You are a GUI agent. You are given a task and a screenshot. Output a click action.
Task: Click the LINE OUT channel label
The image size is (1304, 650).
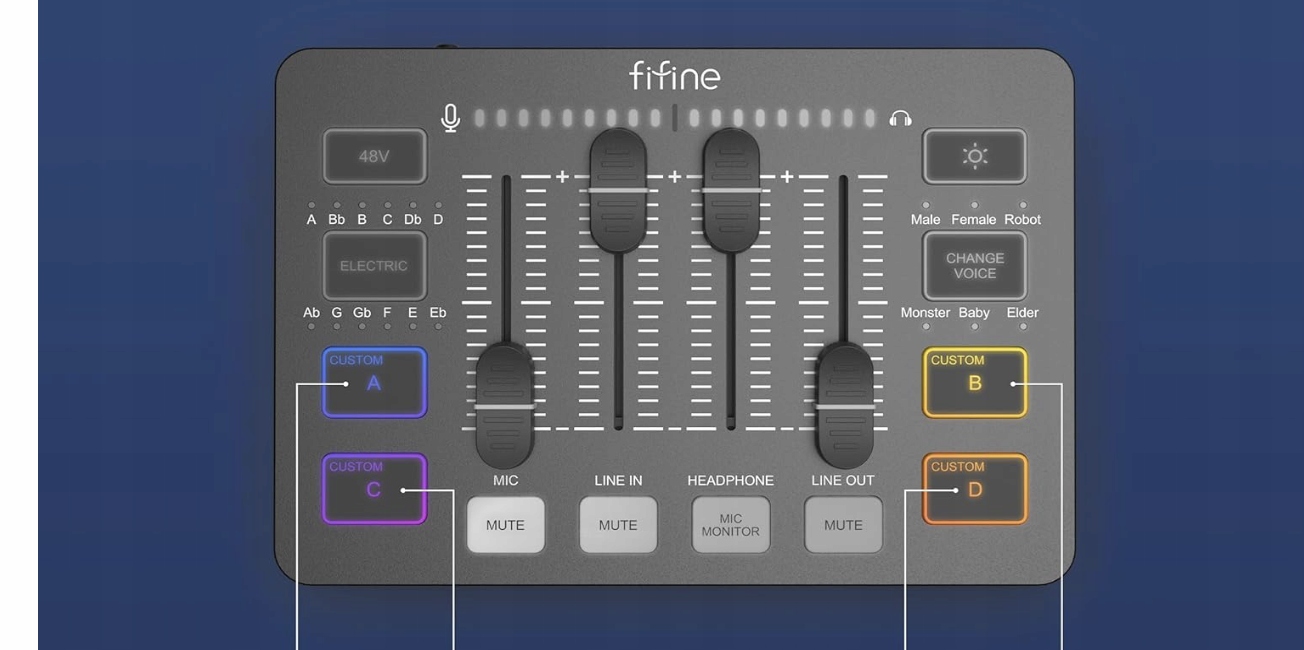(x=843, y=480)
